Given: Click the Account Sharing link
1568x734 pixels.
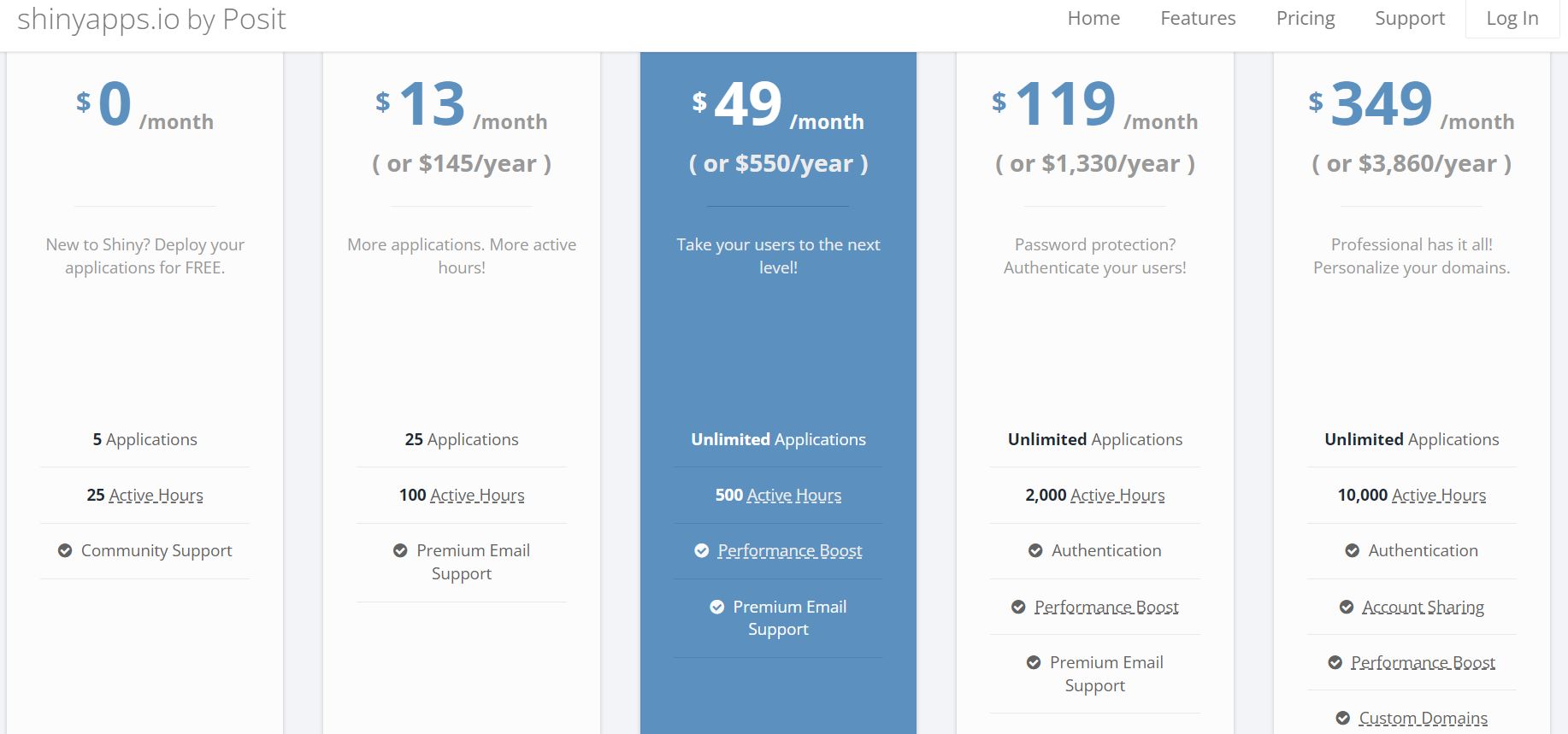Looking at the screenshot, I should click(1423, 608).
